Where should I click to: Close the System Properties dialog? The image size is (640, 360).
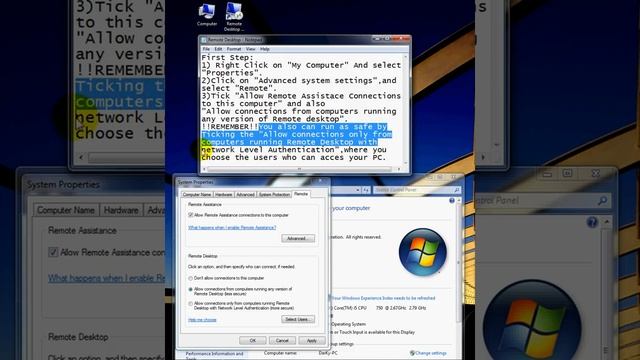point(320,181)
